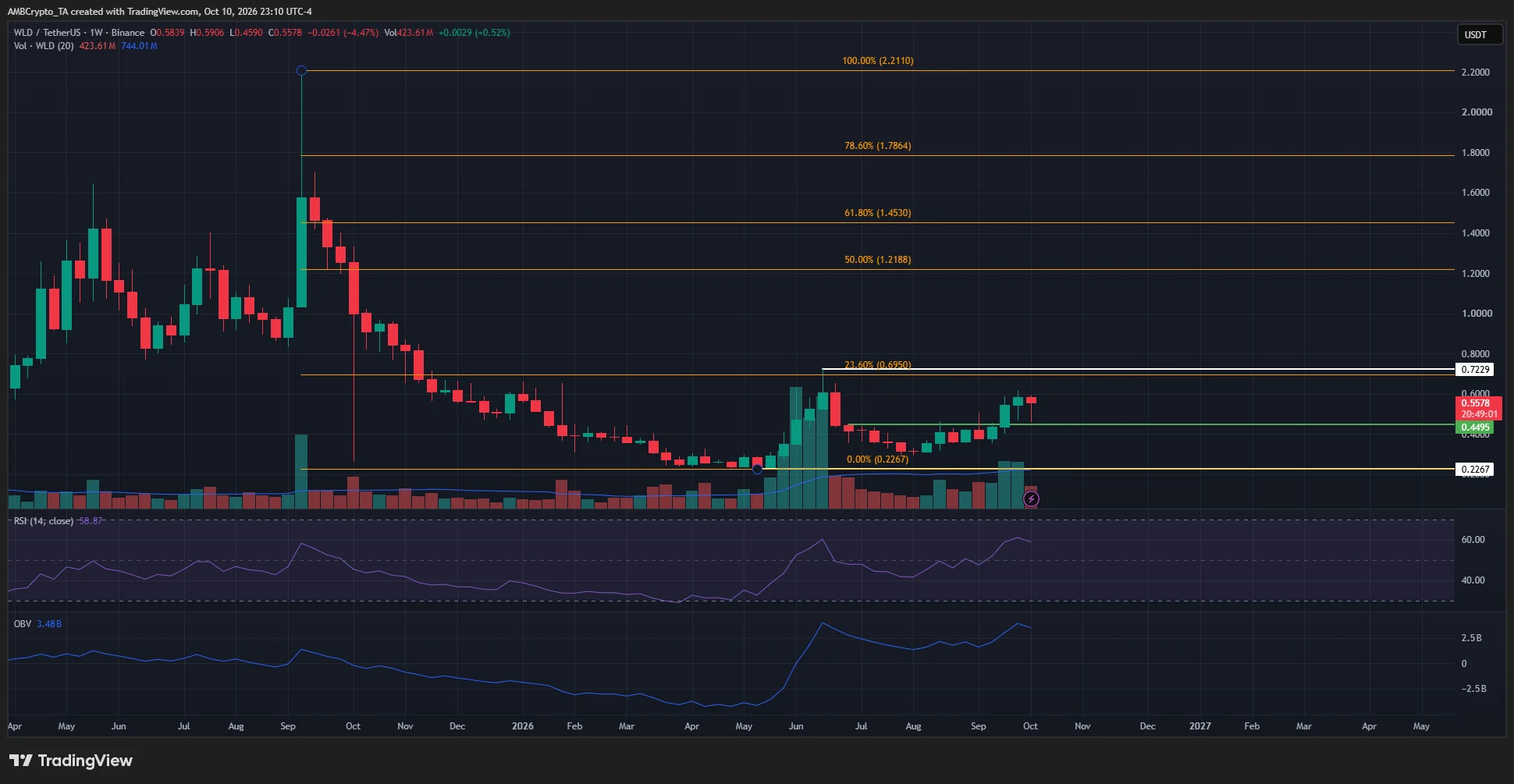
Task: Click the 0.7229 white price label
Action: pyautogui.click(x=1475, y=370)
